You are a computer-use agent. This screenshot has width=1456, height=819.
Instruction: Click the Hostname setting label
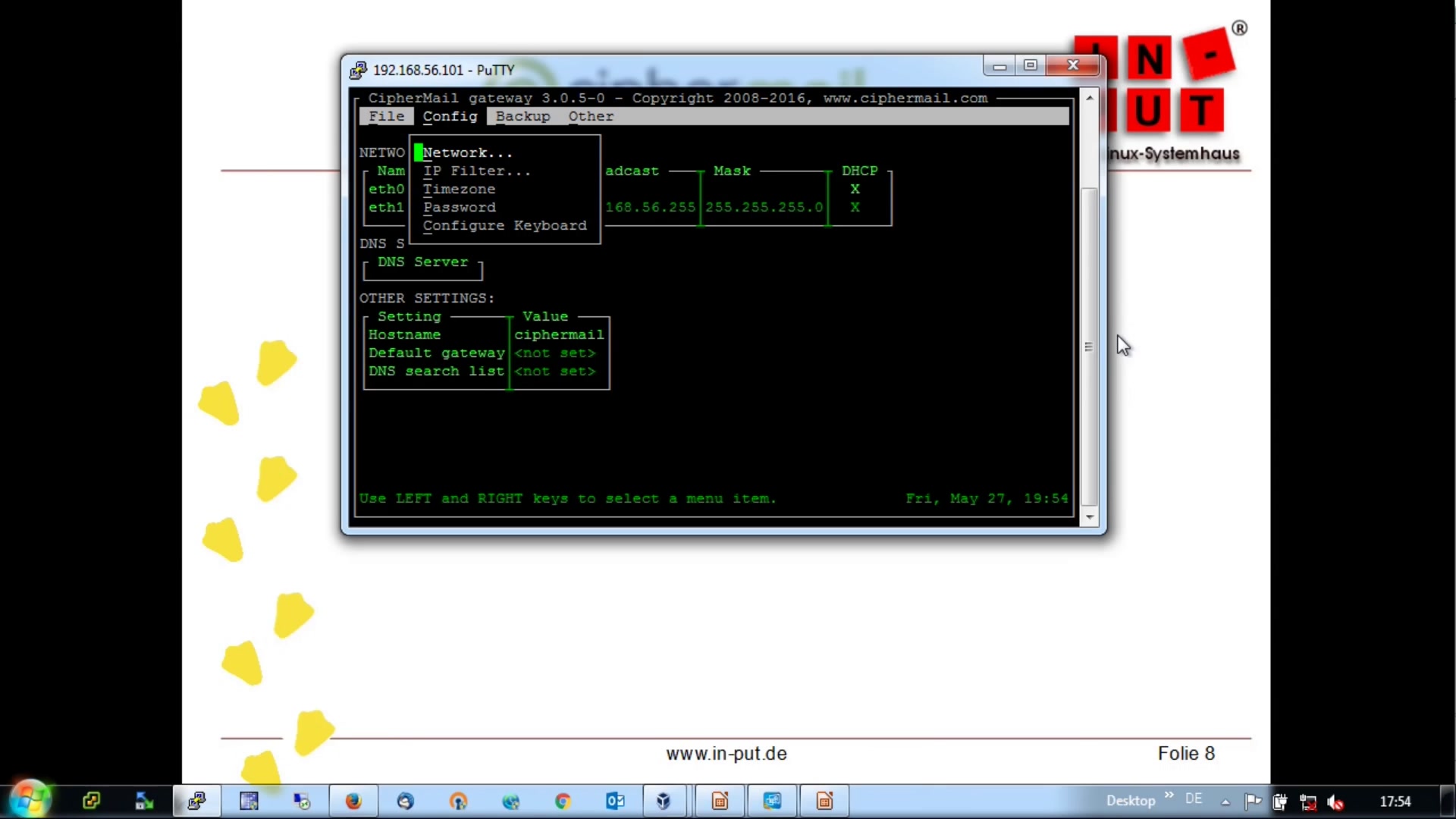coord(405,334)
